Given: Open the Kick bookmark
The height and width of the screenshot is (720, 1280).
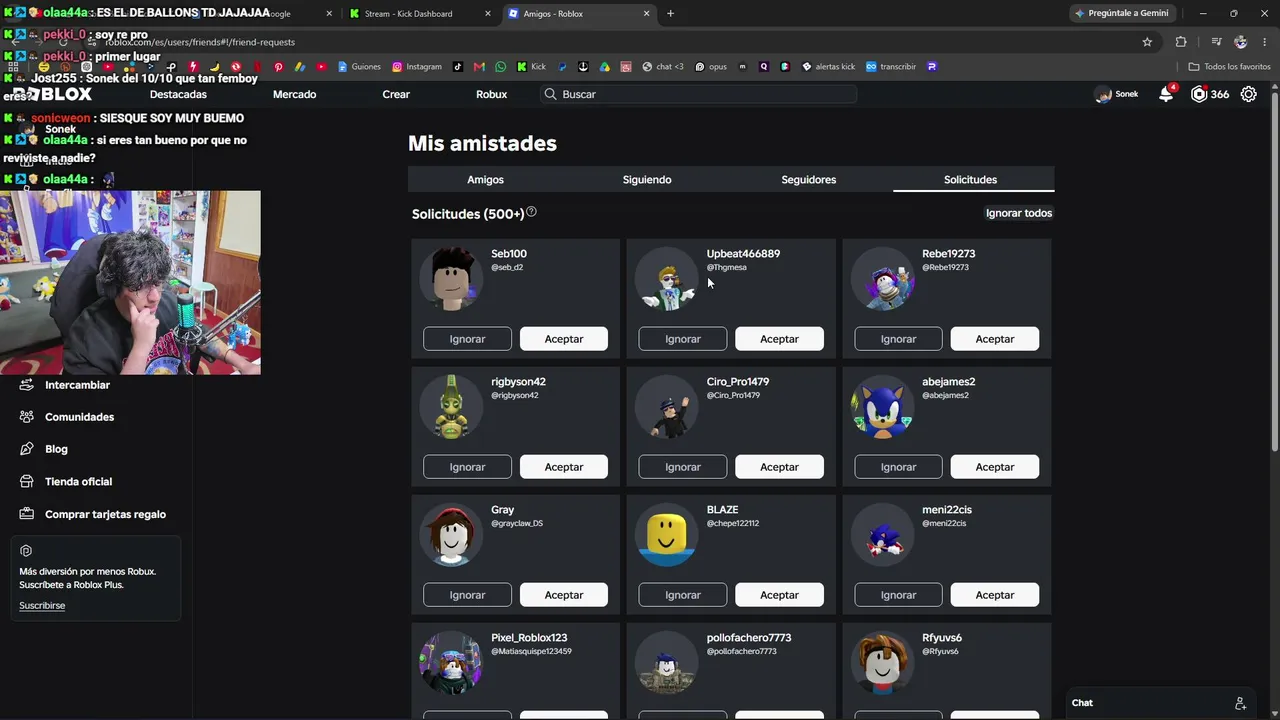Looking at the screenshot, I should pyautogui.click(x=532, y=67).
